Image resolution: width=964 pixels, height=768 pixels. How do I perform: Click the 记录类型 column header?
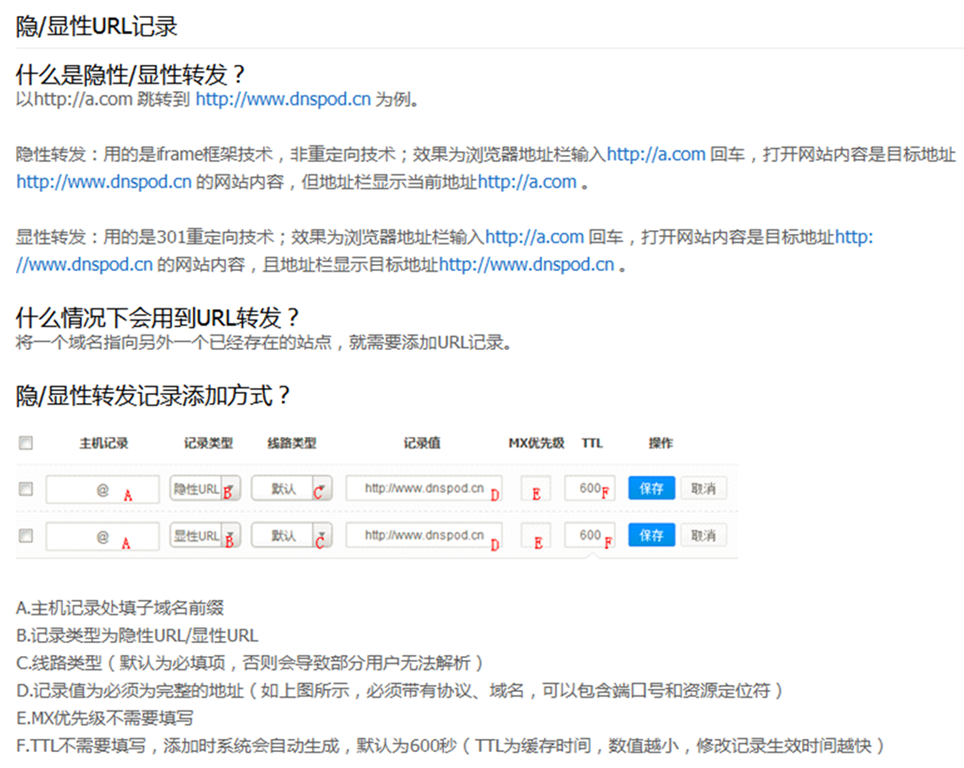(208, 443)
